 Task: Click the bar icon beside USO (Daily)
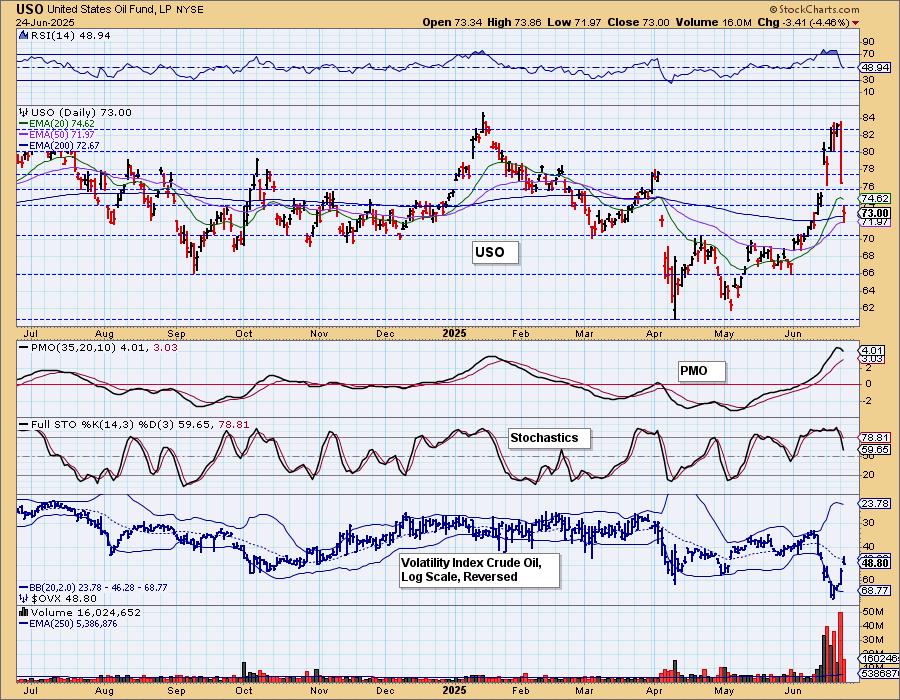click(24, 112)
